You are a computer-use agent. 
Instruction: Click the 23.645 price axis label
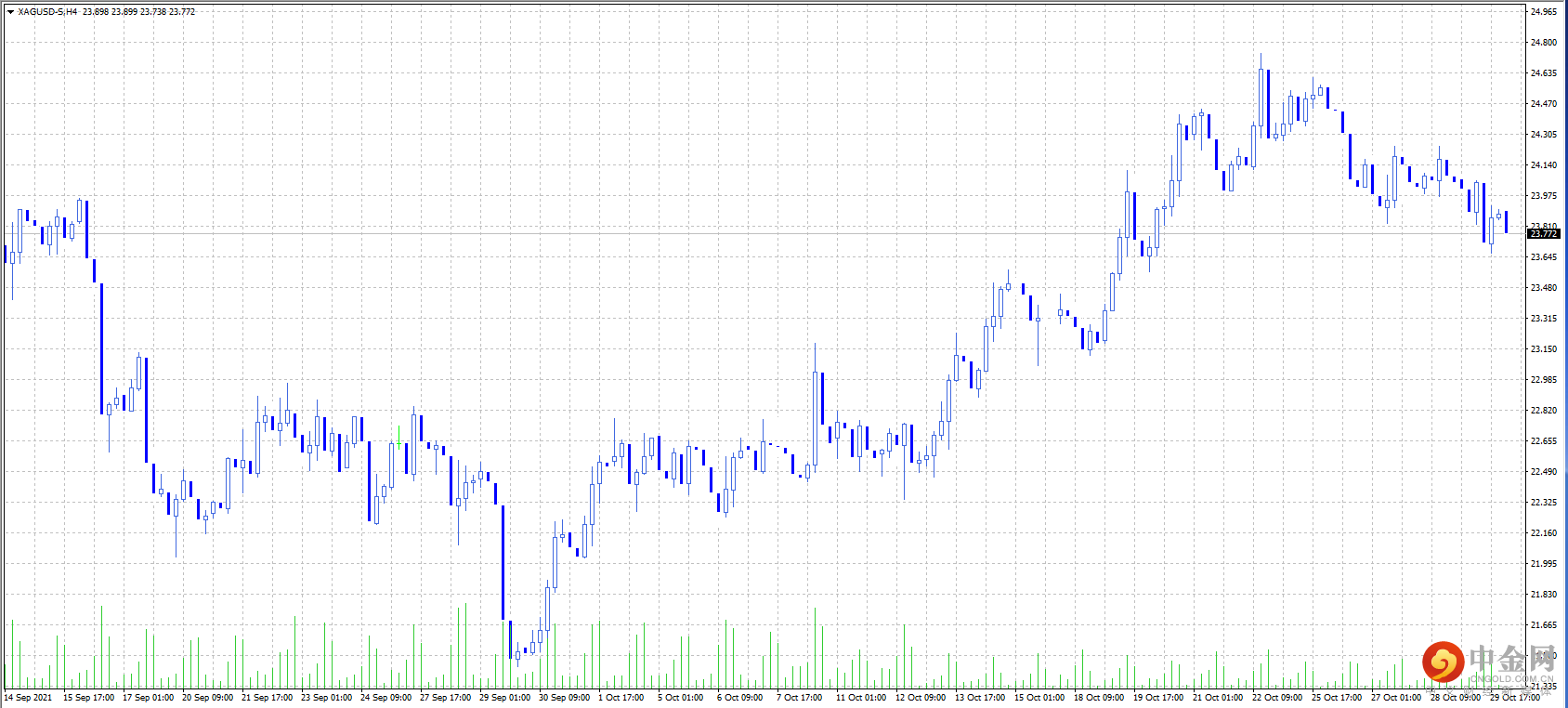pyautogui.click(x=1544, y=257)
